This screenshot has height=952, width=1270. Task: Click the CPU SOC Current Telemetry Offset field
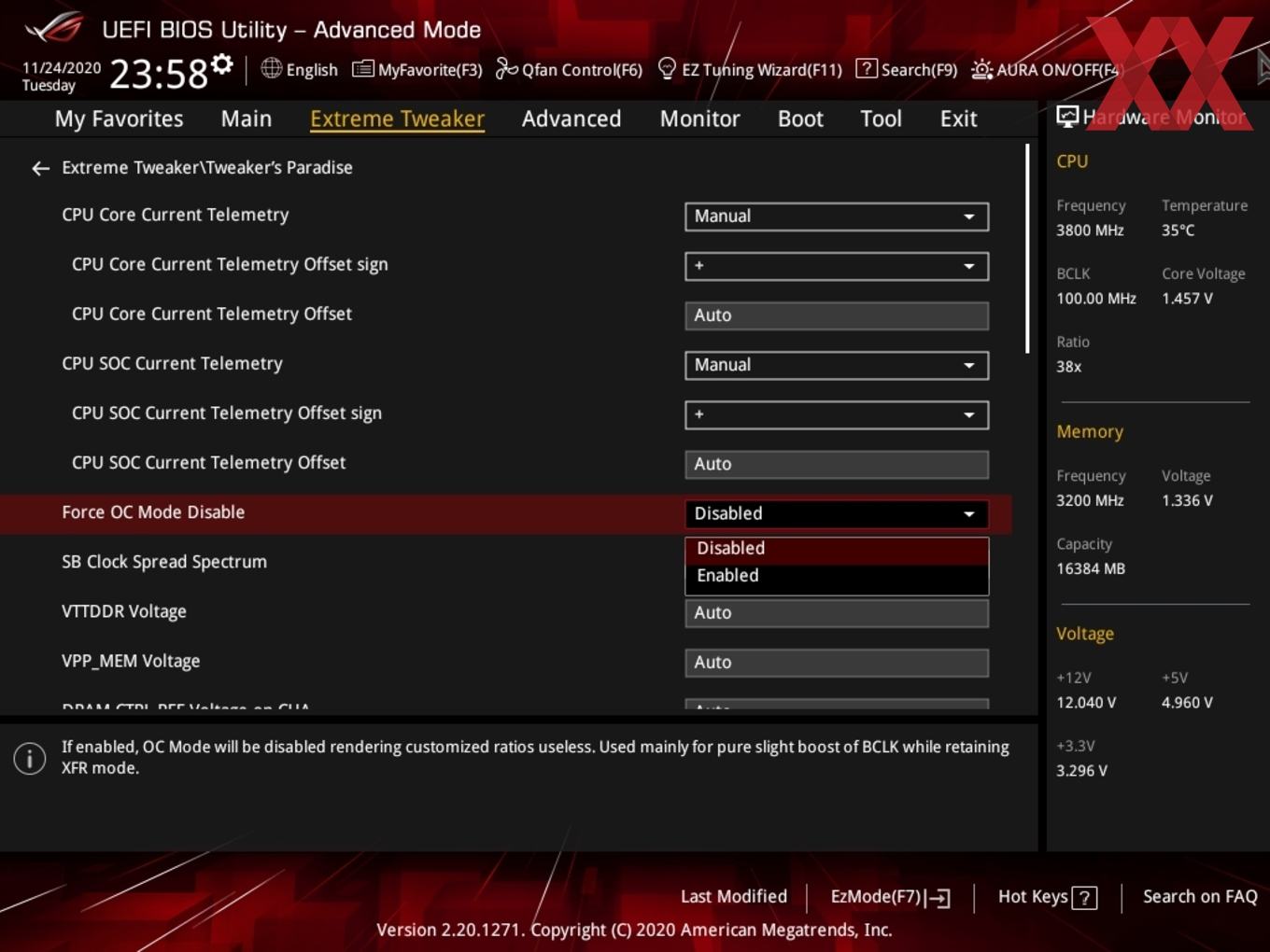tap(837, 464)
